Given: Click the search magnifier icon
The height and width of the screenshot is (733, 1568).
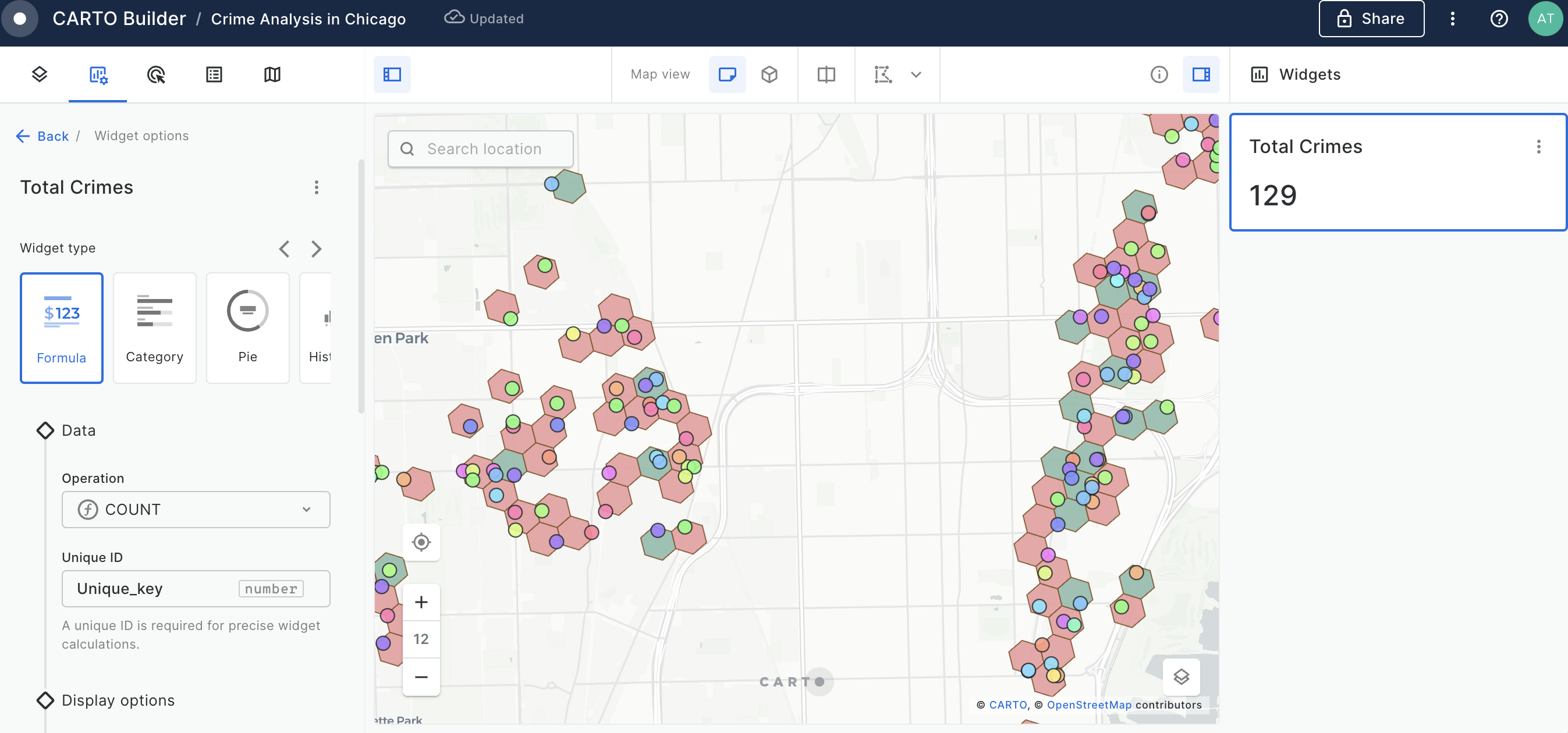Looking at the screenshot, I should point(407,149).
